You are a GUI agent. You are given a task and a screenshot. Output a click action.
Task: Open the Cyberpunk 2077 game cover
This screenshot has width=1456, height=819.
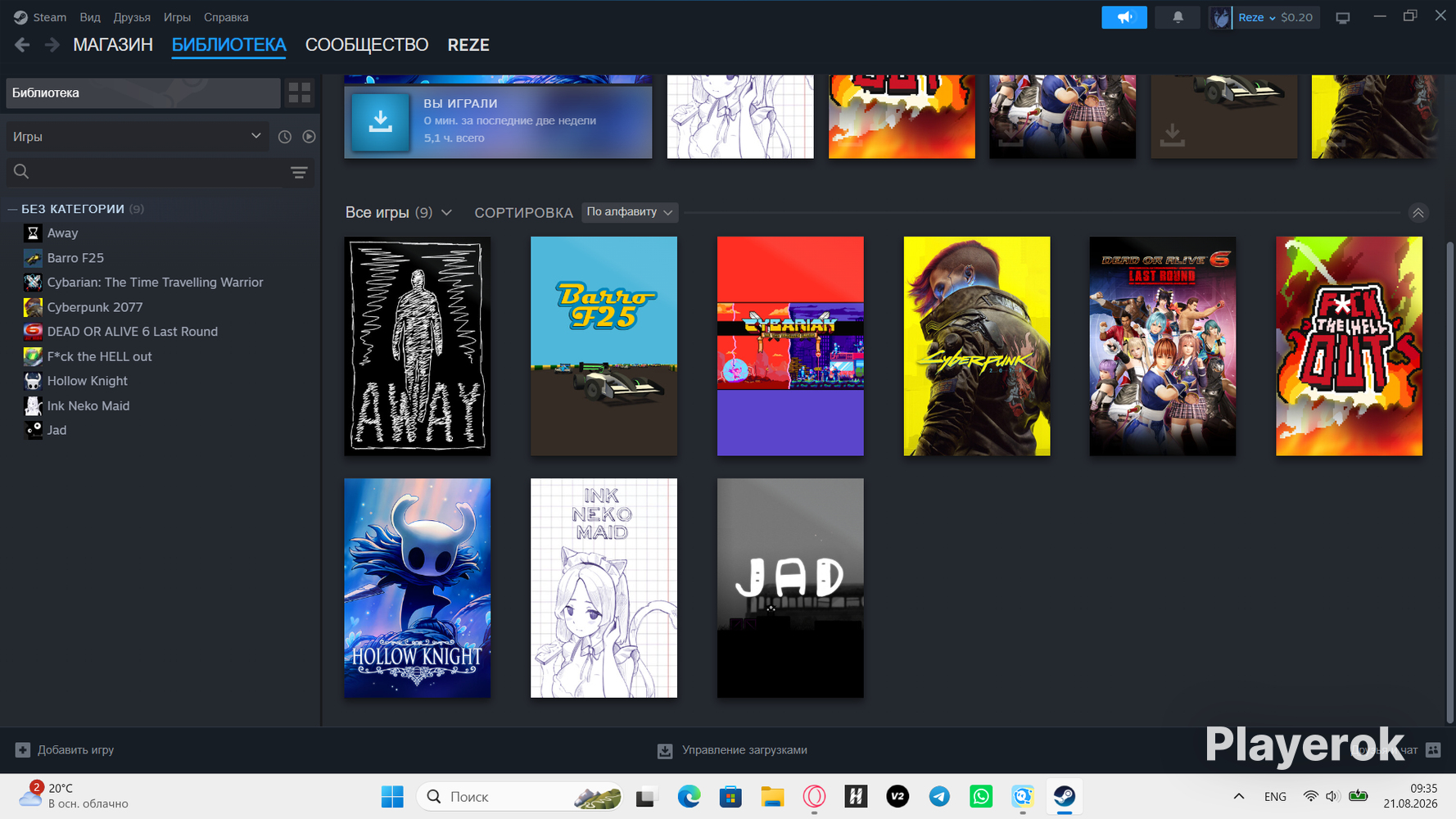(977, 346)
